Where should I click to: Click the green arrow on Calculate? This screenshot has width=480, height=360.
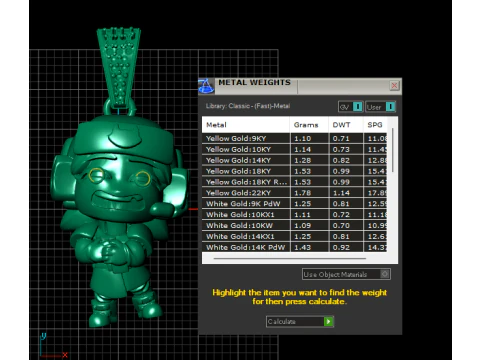click(x=328, y=322)
